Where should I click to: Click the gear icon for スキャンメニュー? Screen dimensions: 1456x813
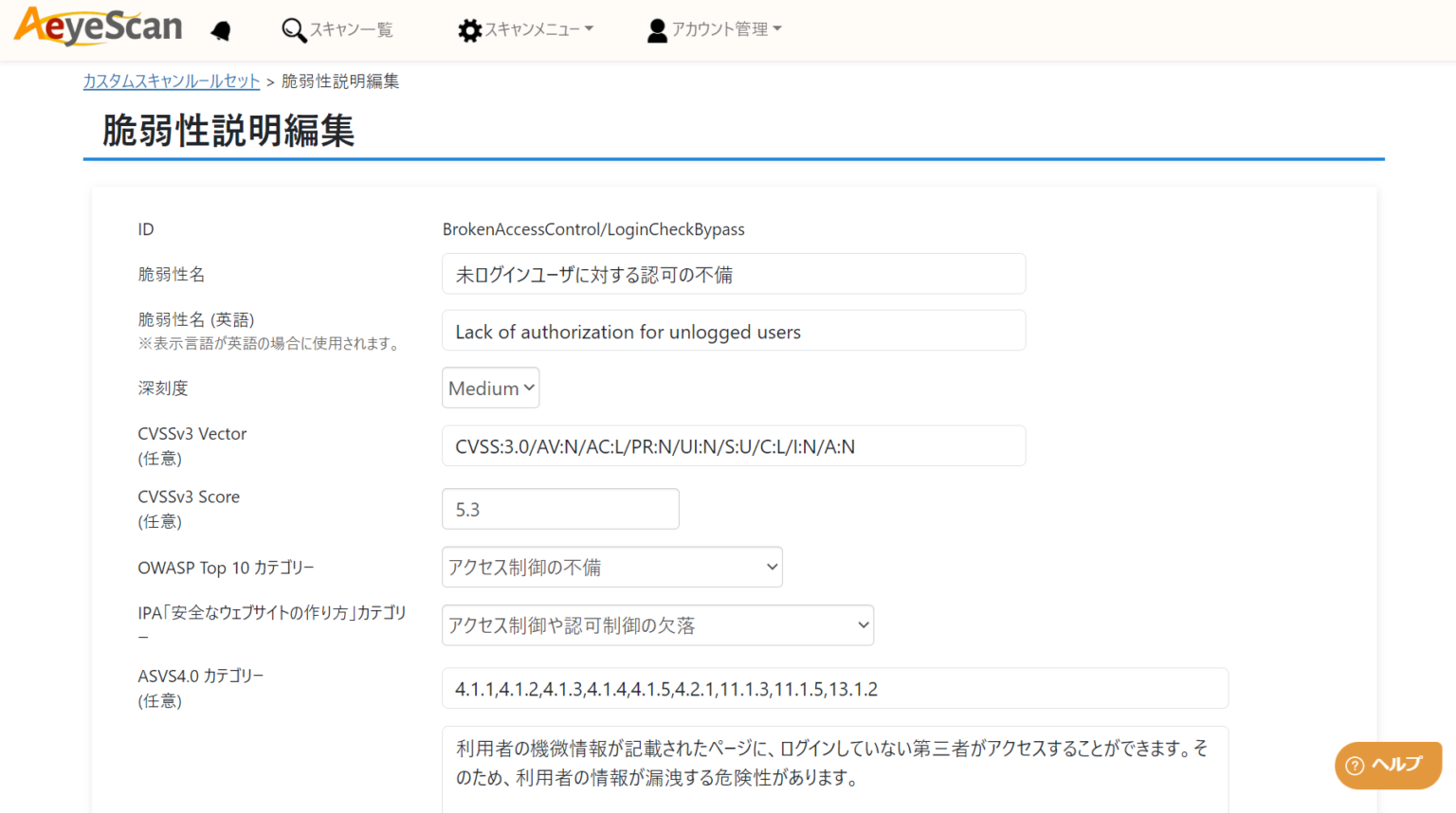(x=468, y=29)
